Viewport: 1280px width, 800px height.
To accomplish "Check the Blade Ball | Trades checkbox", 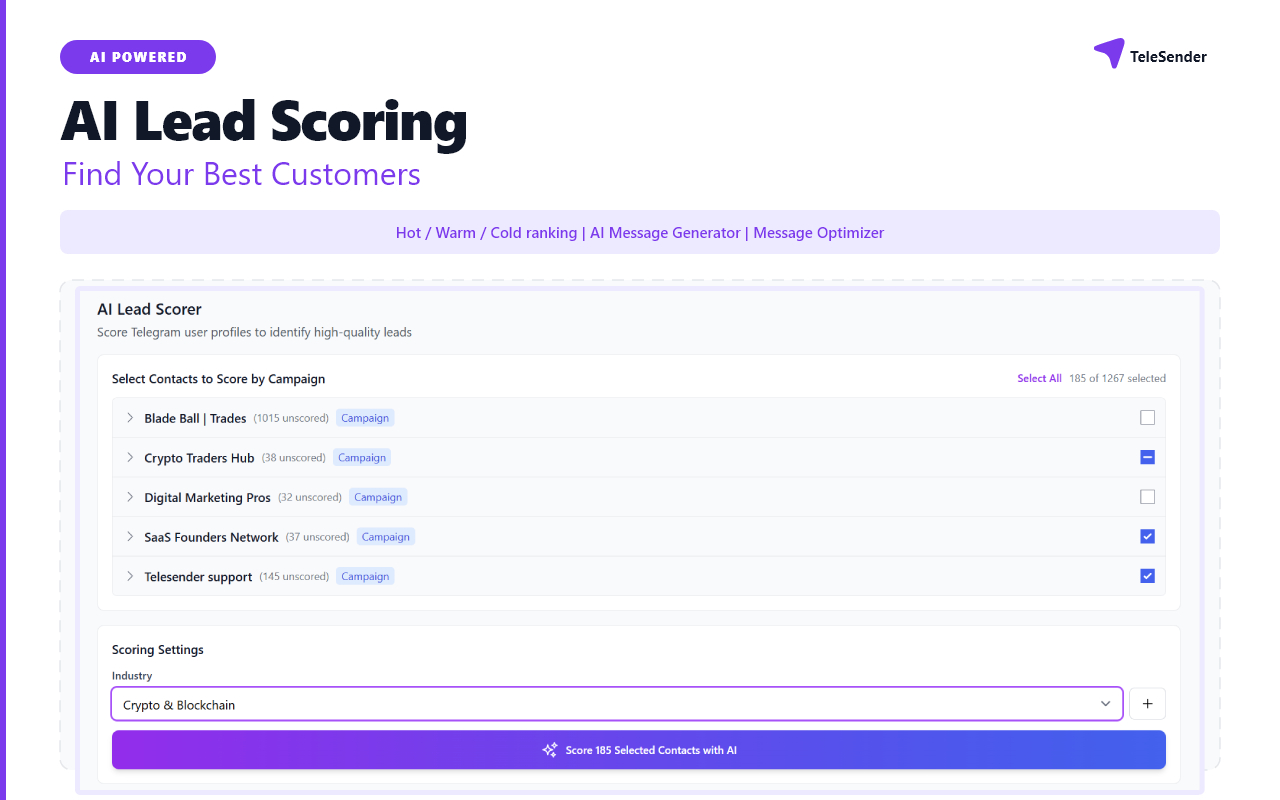I will tap(1147, 418).
